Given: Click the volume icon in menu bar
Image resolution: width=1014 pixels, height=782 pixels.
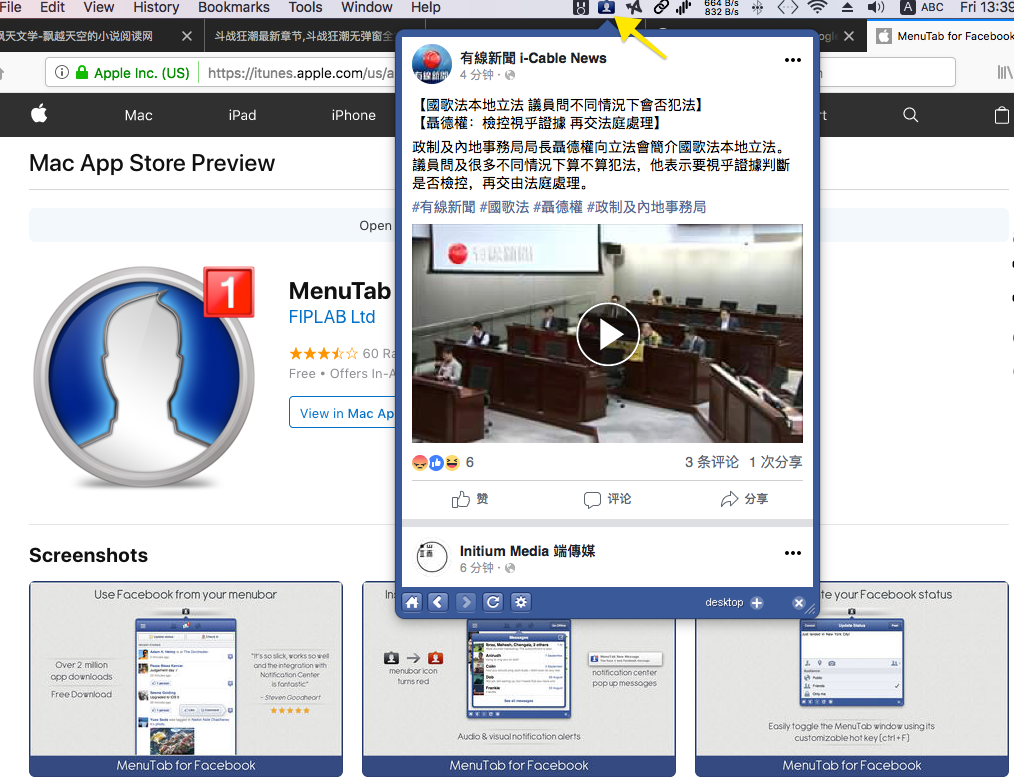Looking at the screenshot, I should coord(875,7).
